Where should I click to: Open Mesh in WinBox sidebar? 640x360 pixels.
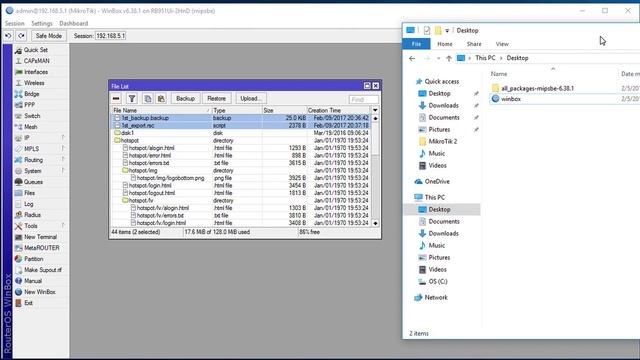pyautogui.click(x=31, y=127)
